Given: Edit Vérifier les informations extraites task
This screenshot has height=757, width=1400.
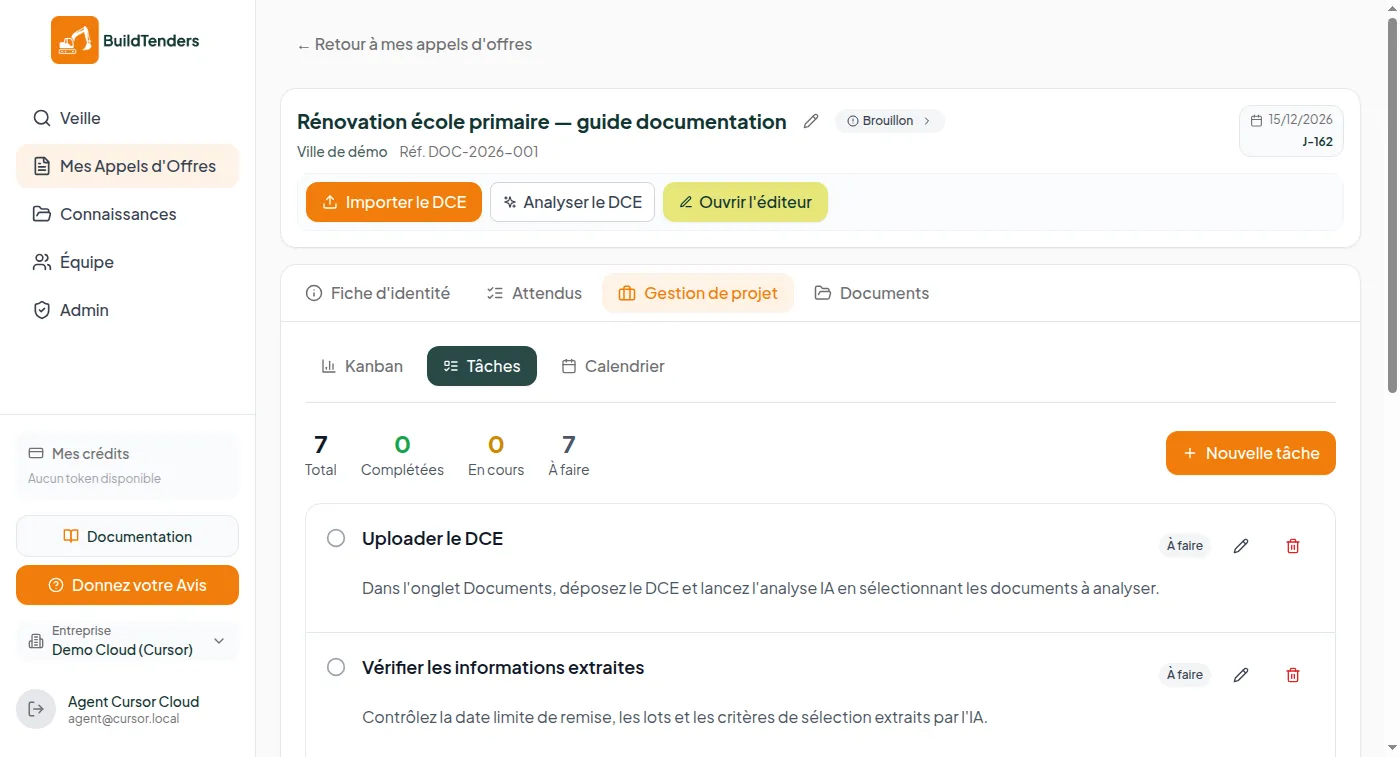Looking at the screenshot, I should click(1241, 675).
